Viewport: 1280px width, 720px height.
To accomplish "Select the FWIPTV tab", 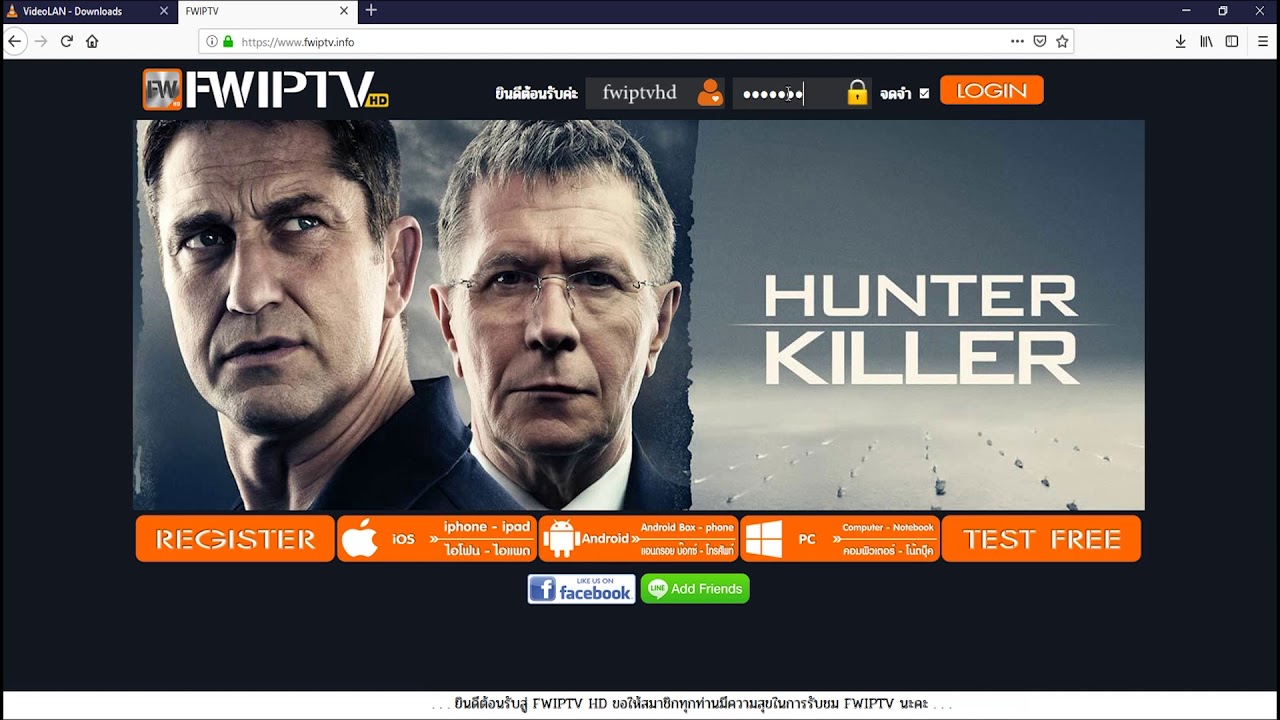I will [x=268, y=11].
